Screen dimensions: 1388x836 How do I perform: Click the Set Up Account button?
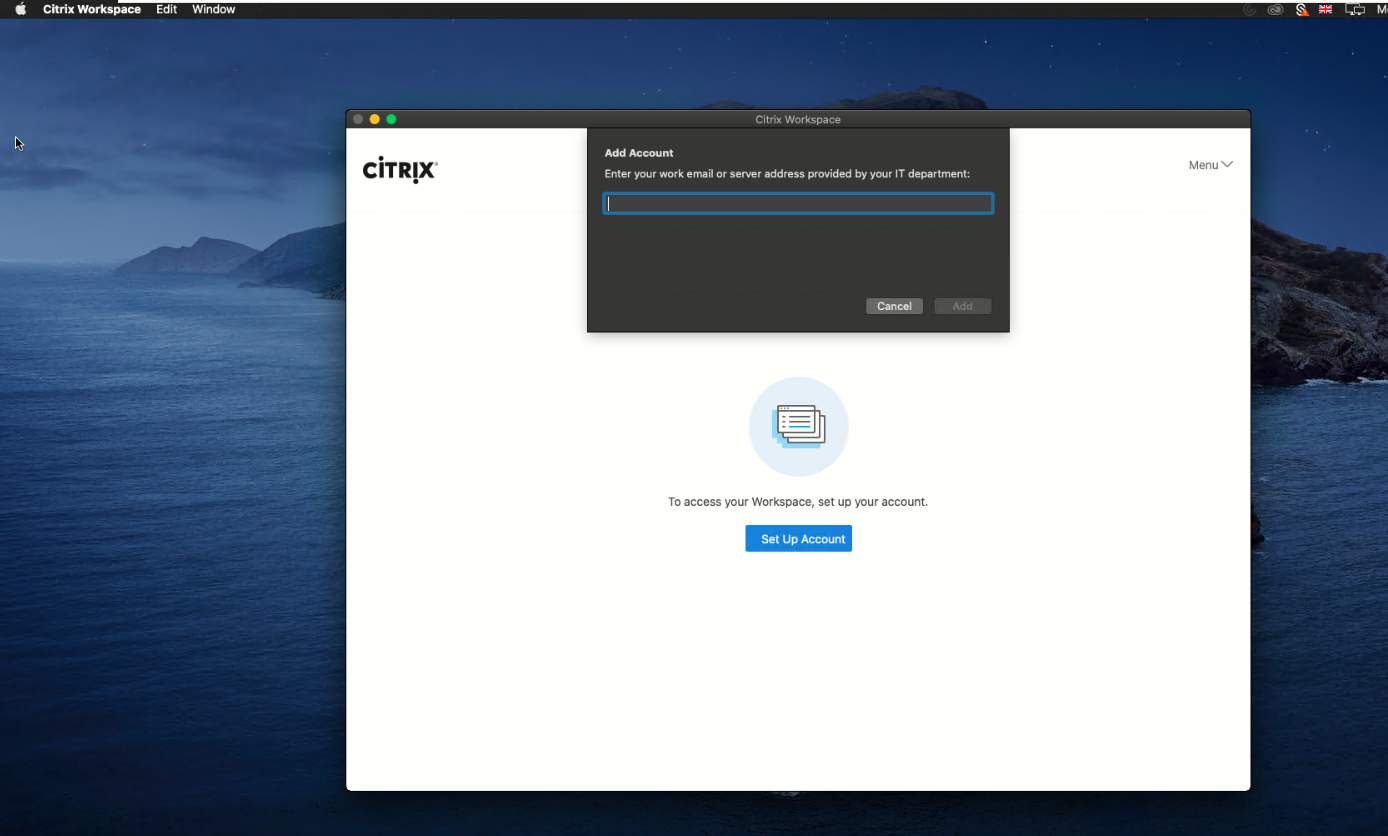point(798,539)
